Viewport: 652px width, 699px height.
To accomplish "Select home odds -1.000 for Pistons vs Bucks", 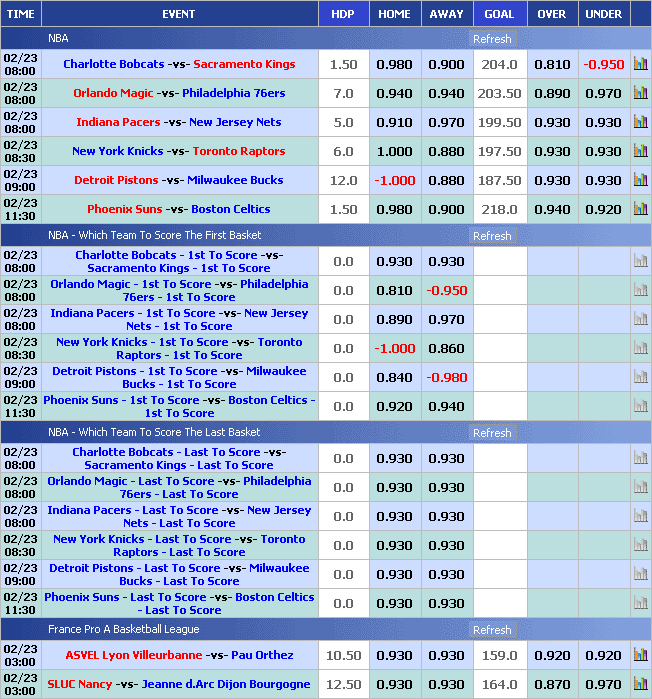I will click(394, 180).
